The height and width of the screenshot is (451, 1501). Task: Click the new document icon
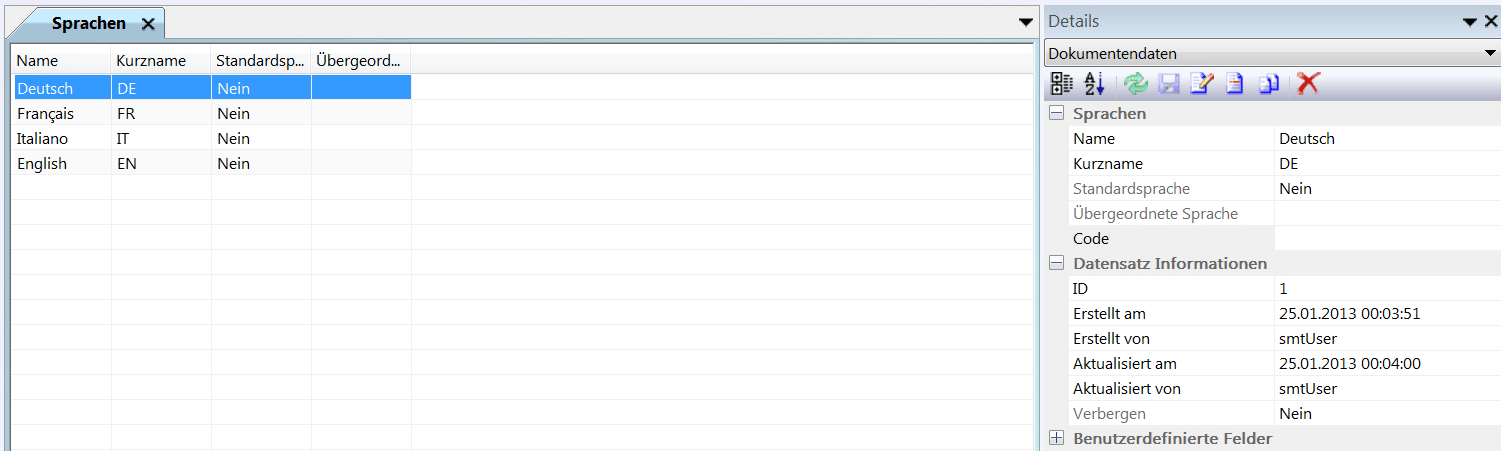tap(1235, 84)
